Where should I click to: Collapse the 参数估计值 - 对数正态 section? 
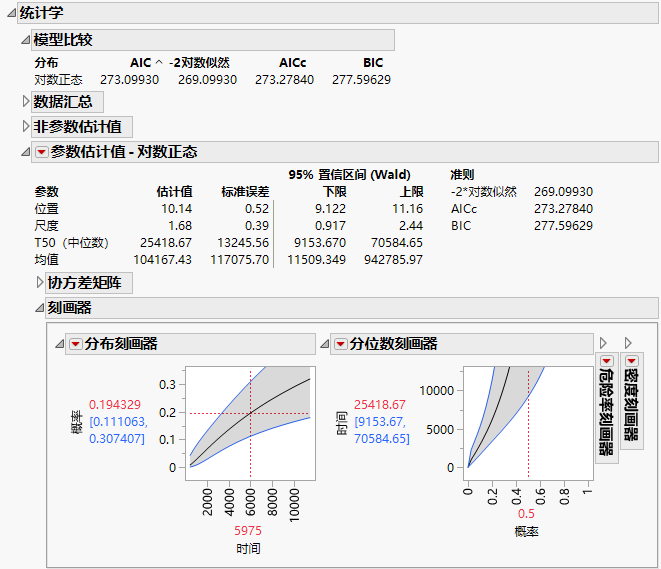click(25, 152)
